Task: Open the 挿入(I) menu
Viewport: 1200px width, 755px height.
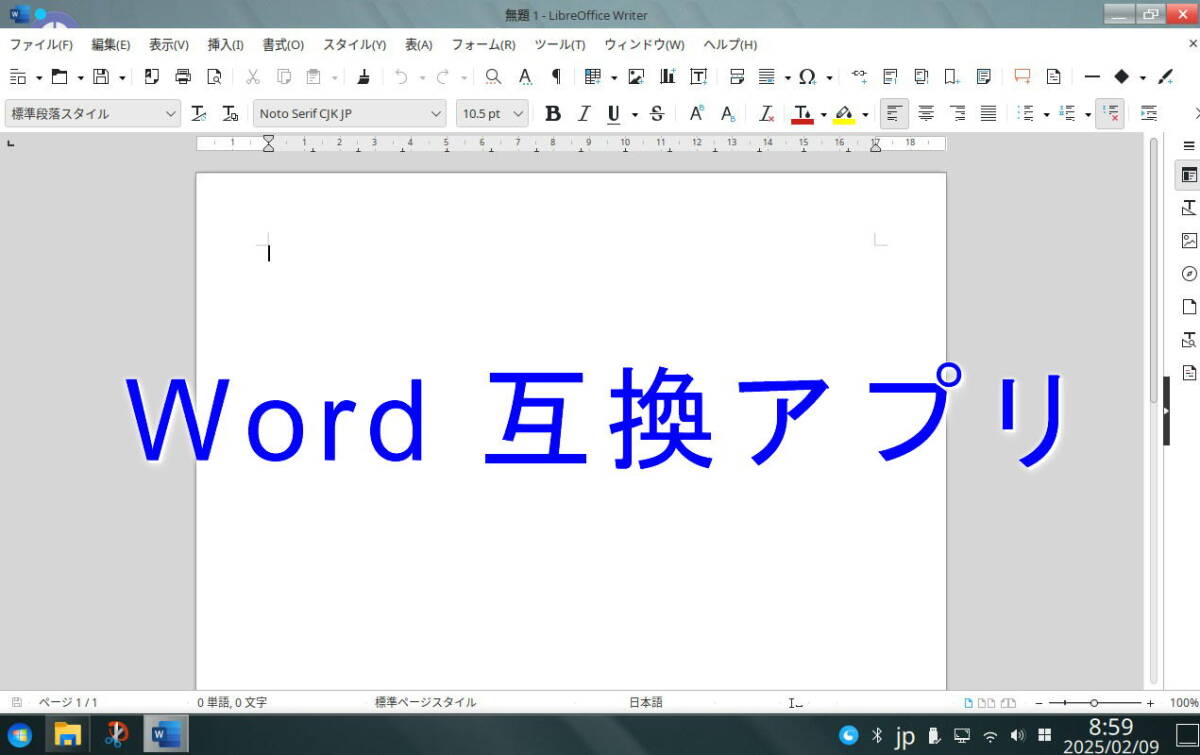Action: pos(225,44)
